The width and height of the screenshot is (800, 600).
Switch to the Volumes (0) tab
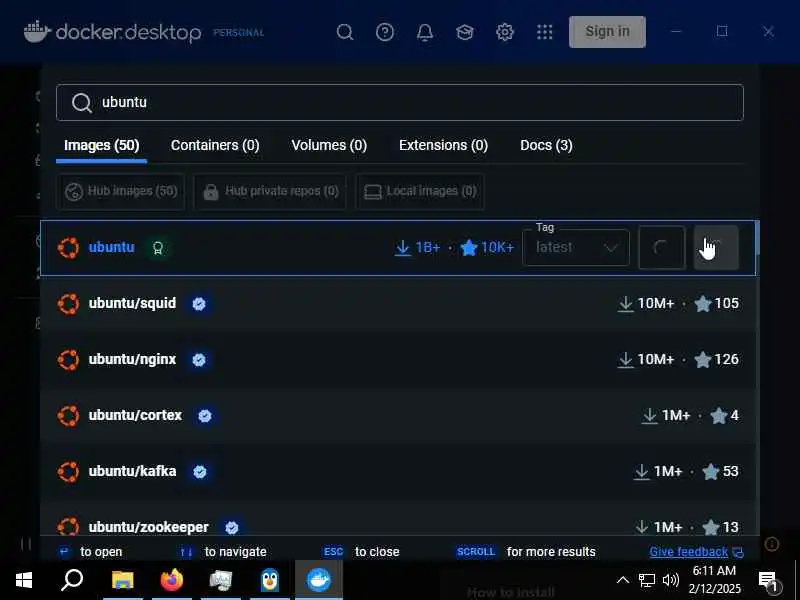pos(329,145)
